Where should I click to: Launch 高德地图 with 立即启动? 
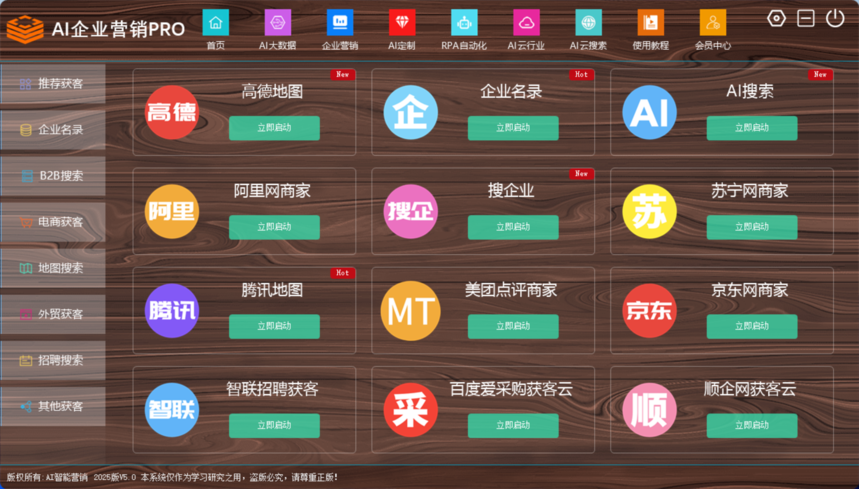click(x=274, y=128)
